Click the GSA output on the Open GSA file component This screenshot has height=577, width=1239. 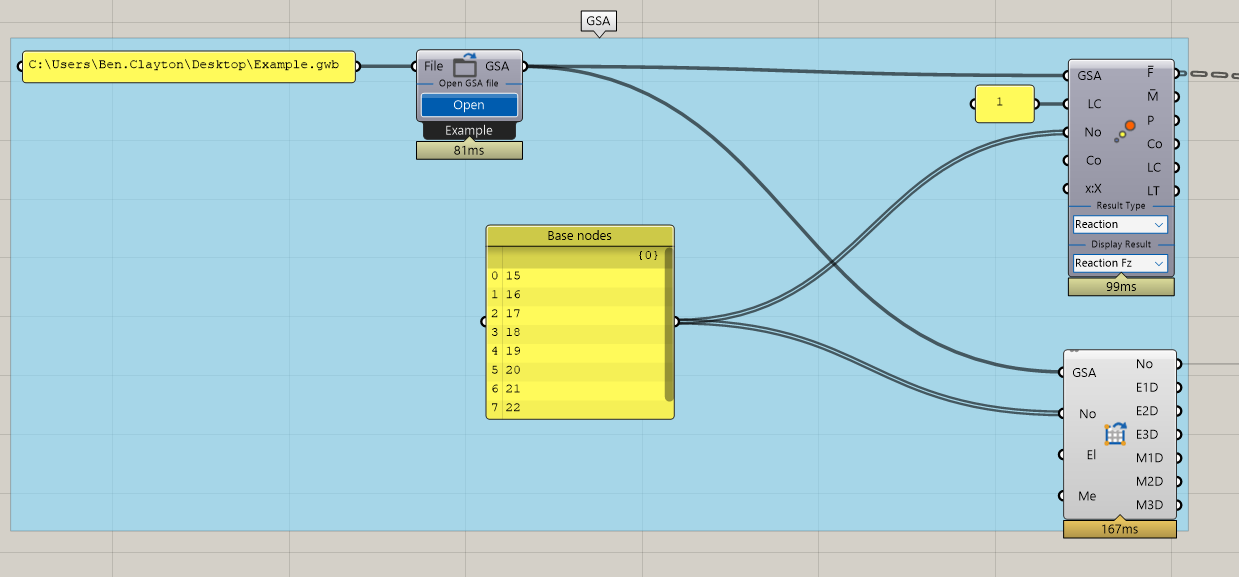497,66
